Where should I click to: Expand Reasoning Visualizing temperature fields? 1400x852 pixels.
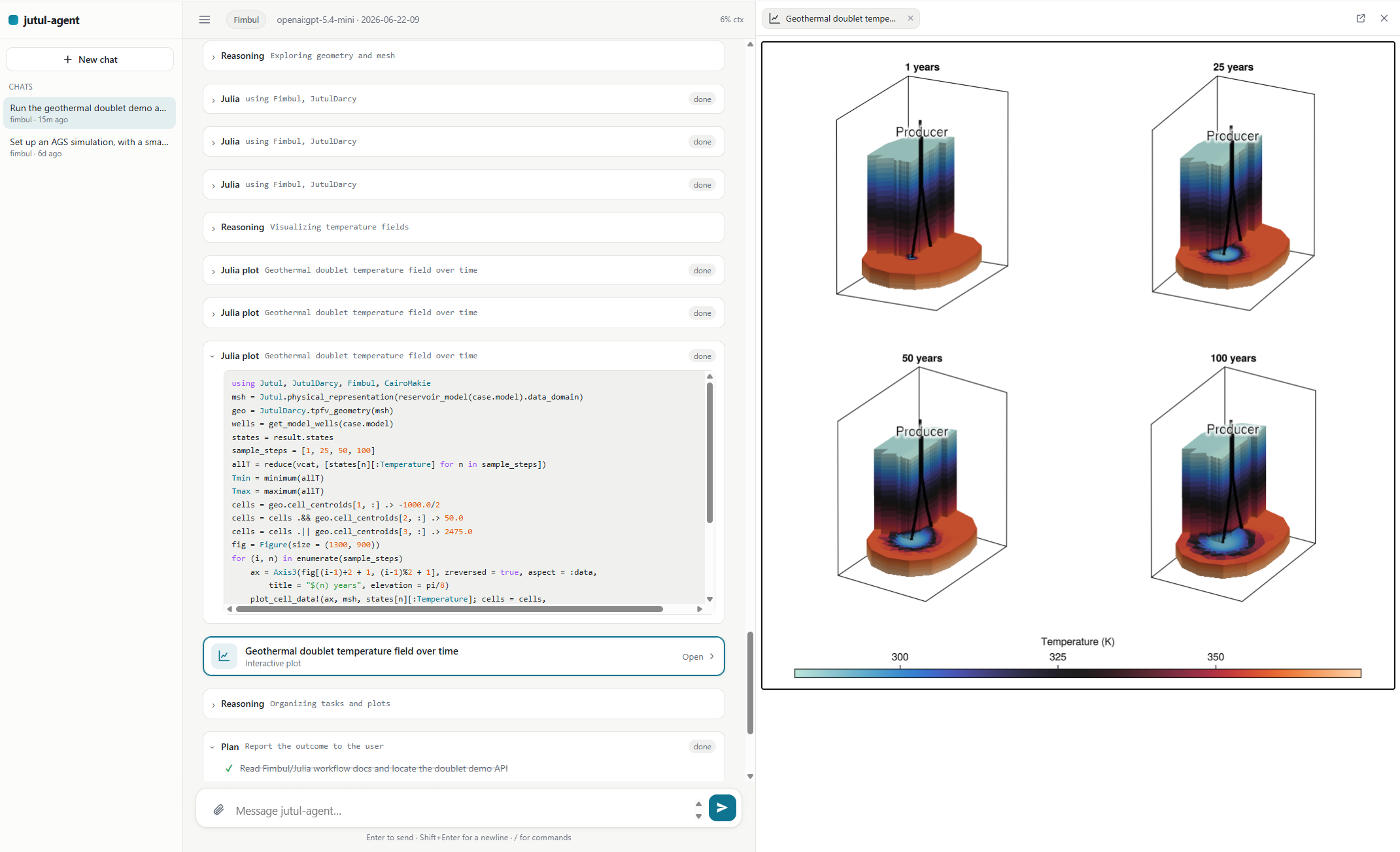(x=464, y=228)
